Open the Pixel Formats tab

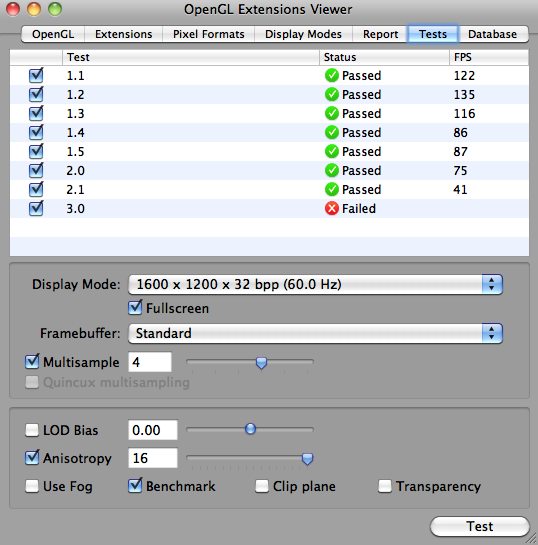(209, 34)
